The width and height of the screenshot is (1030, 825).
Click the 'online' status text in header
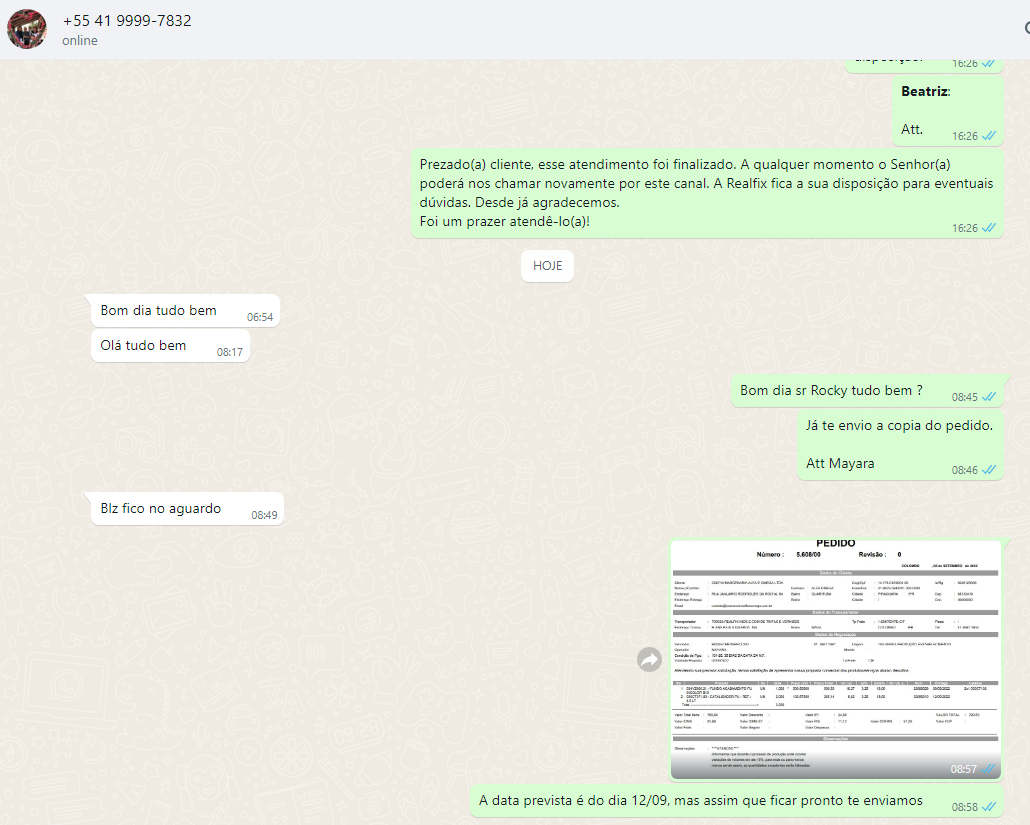tap(80, 41)
